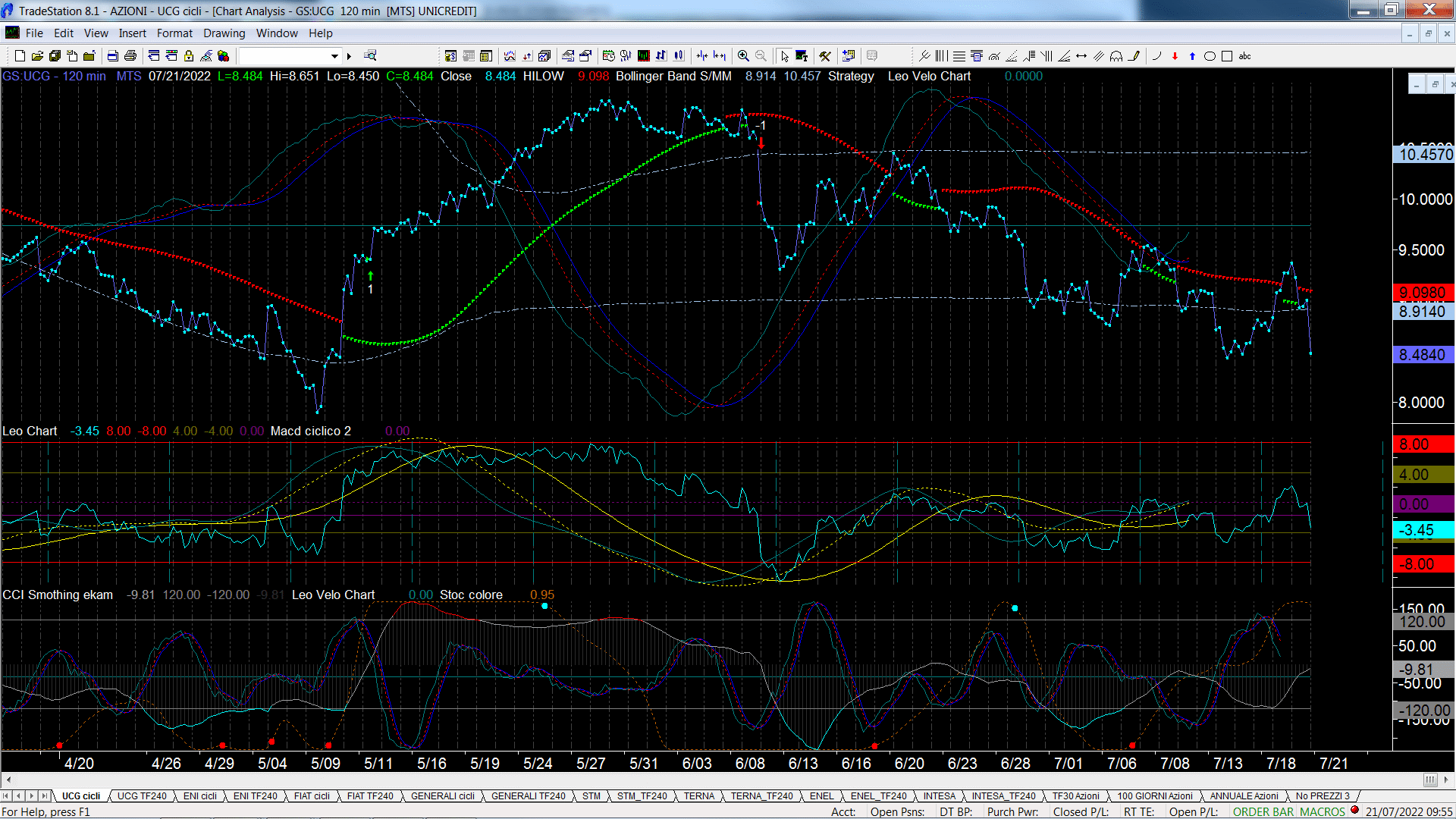Click the horizontal scrollbar right arrow

pyautogui.click(x=1447, y=780)
